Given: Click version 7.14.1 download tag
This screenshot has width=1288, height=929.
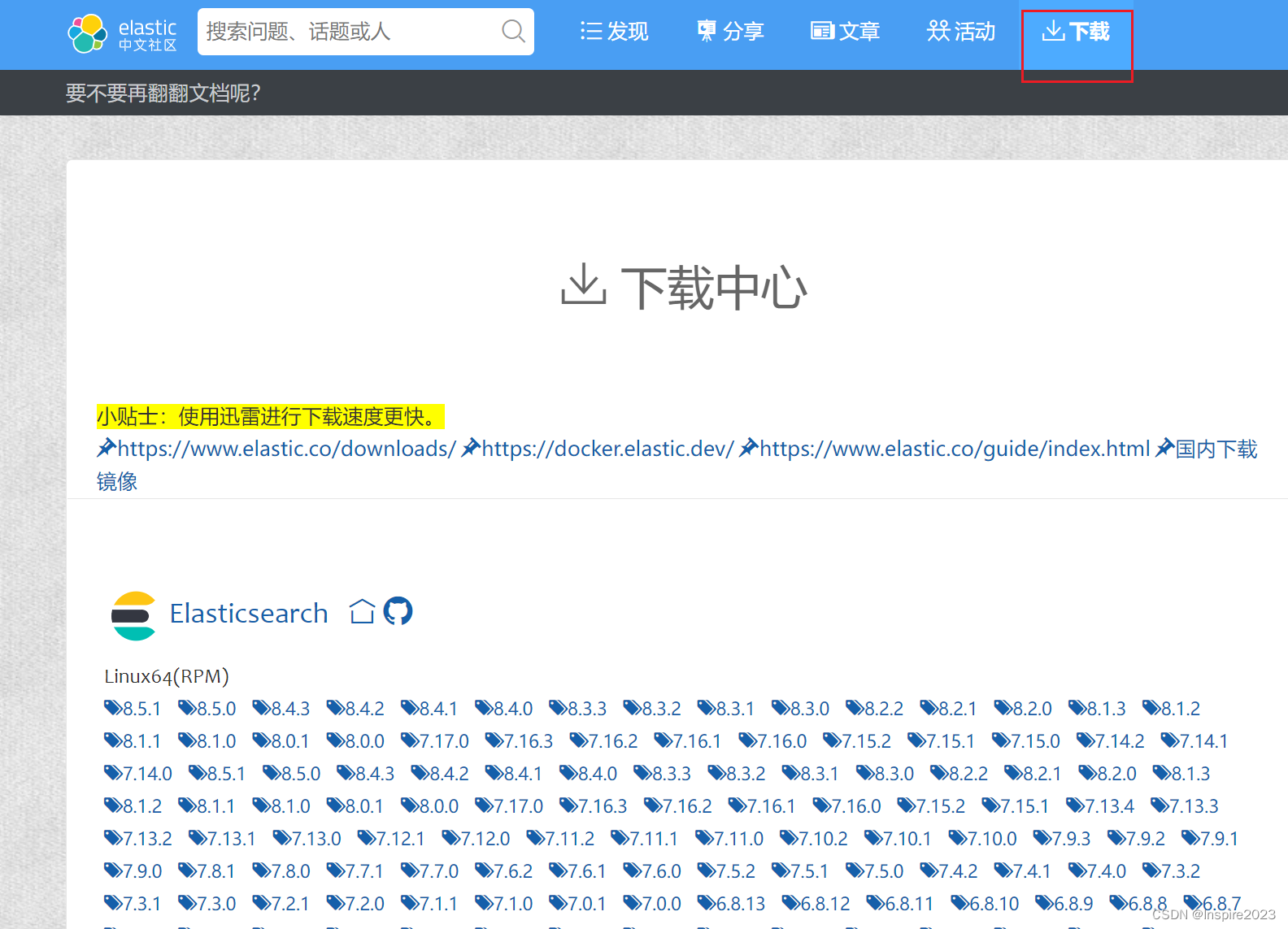Looking at the screenshot, I should click(1194, 741).
